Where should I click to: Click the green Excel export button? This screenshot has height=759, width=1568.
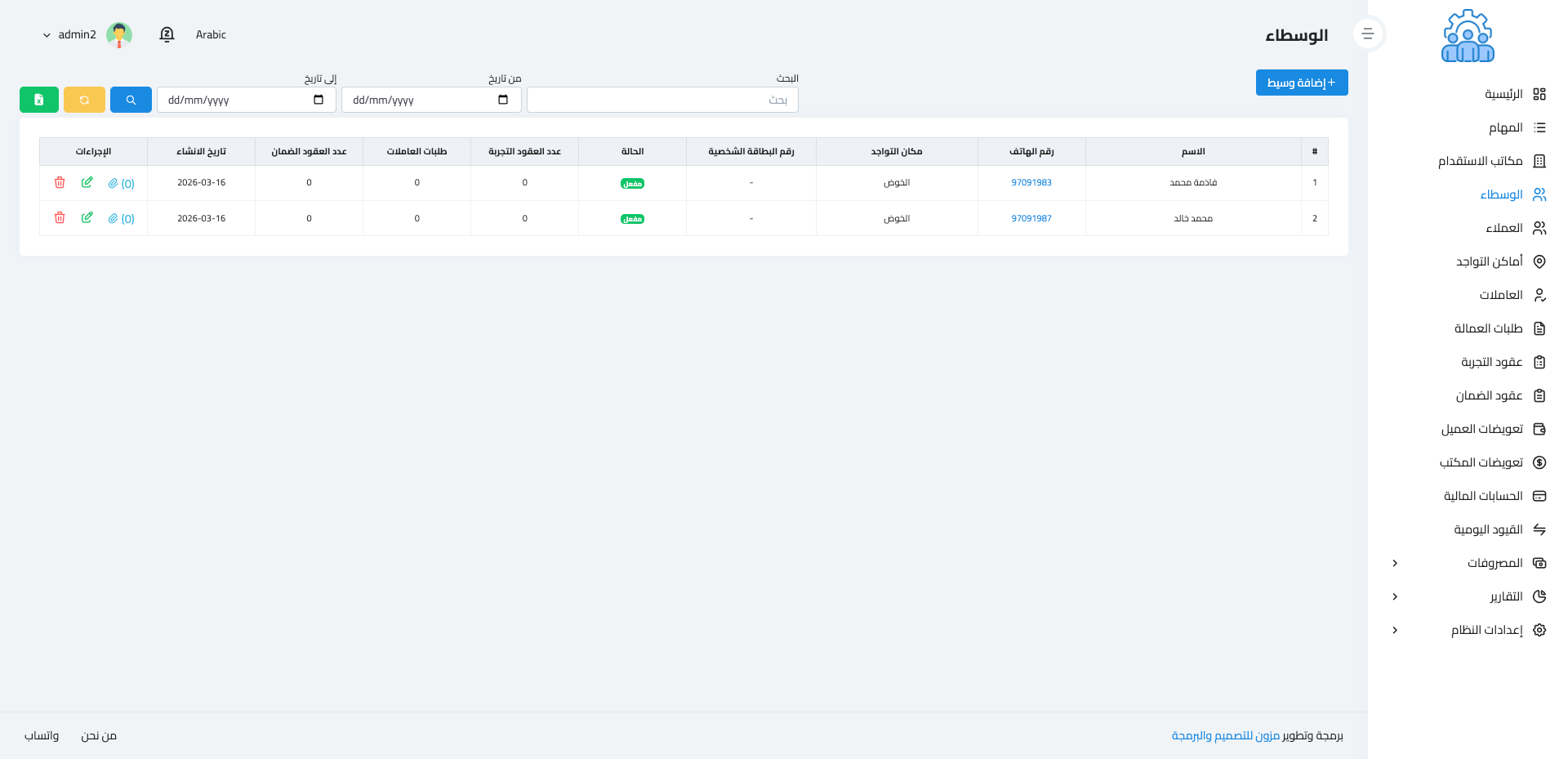39,100
